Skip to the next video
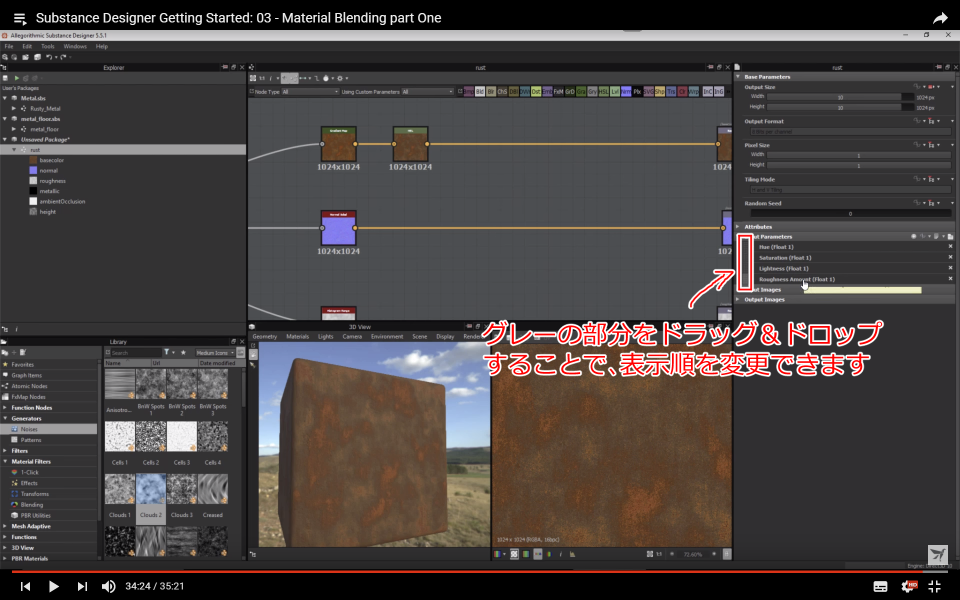Screen dimensions: 960x600 click(x=81, y=586)
